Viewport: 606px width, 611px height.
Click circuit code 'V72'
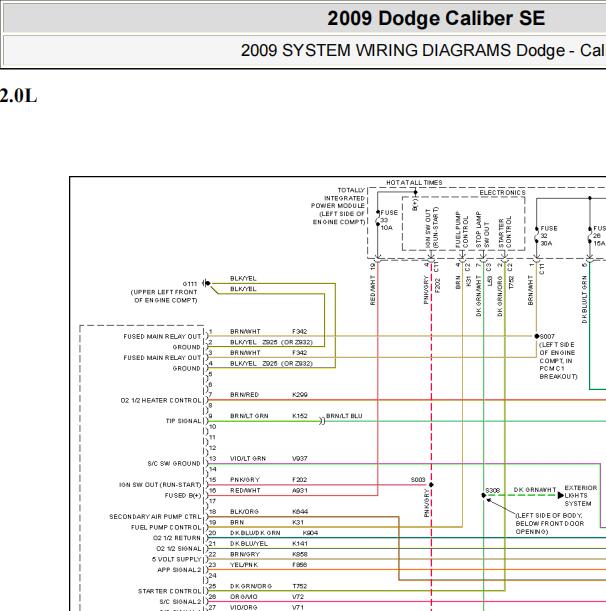click(x=298, y=597)
